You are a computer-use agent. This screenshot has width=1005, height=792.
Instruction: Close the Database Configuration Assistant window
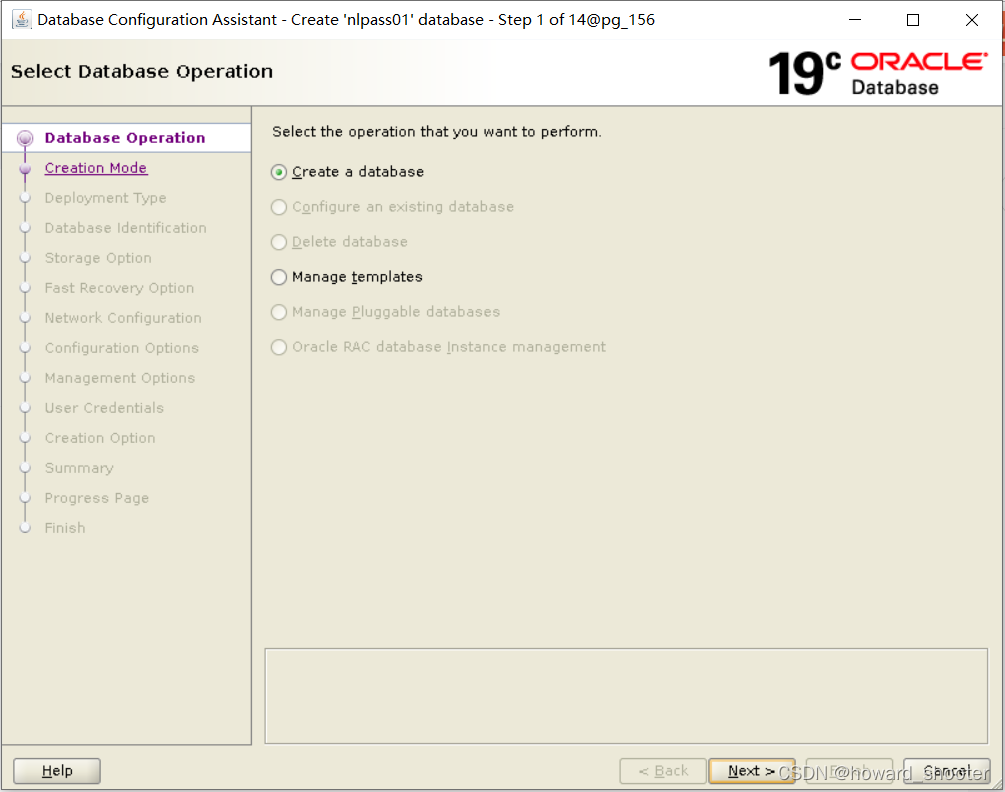(x=972, y=20)
